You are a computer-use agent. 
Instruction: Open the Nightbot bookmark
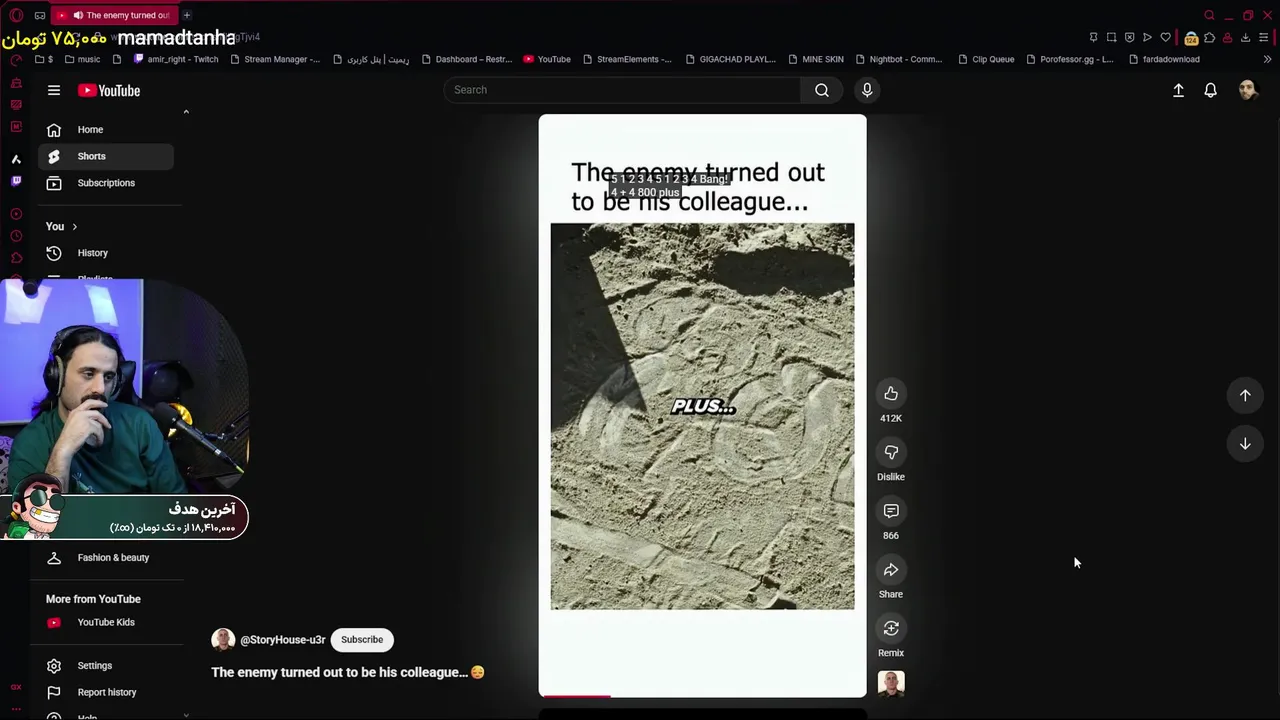pos(898,59)
